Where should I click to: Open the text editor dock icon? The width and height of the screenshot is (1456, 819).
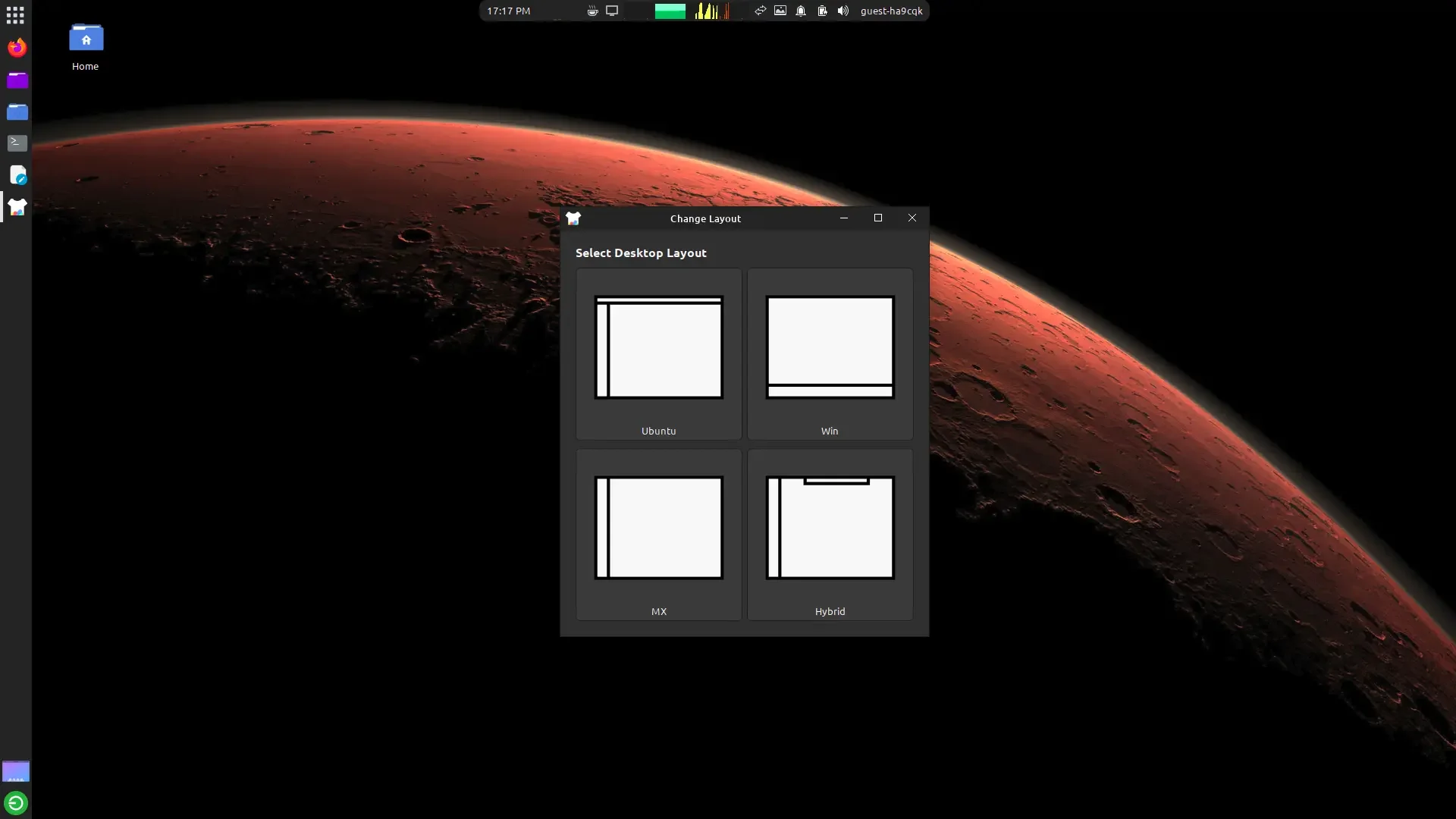(17, 175)
